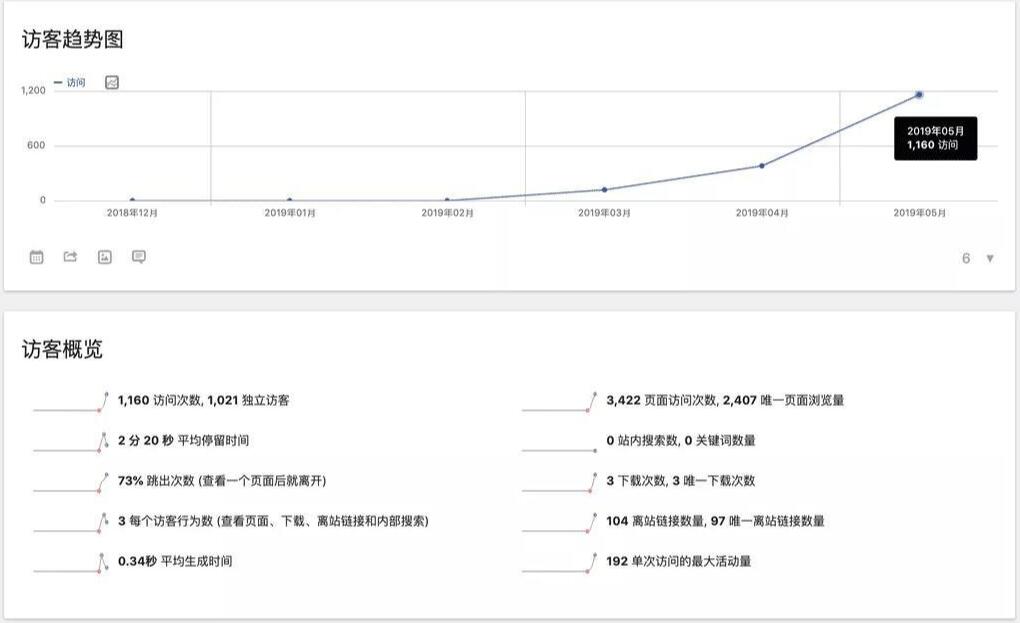The height and width of the screenshot is (623, 1020).
Task: Click the 2019年05月 data point on the chart
Action: pos(919,95)
